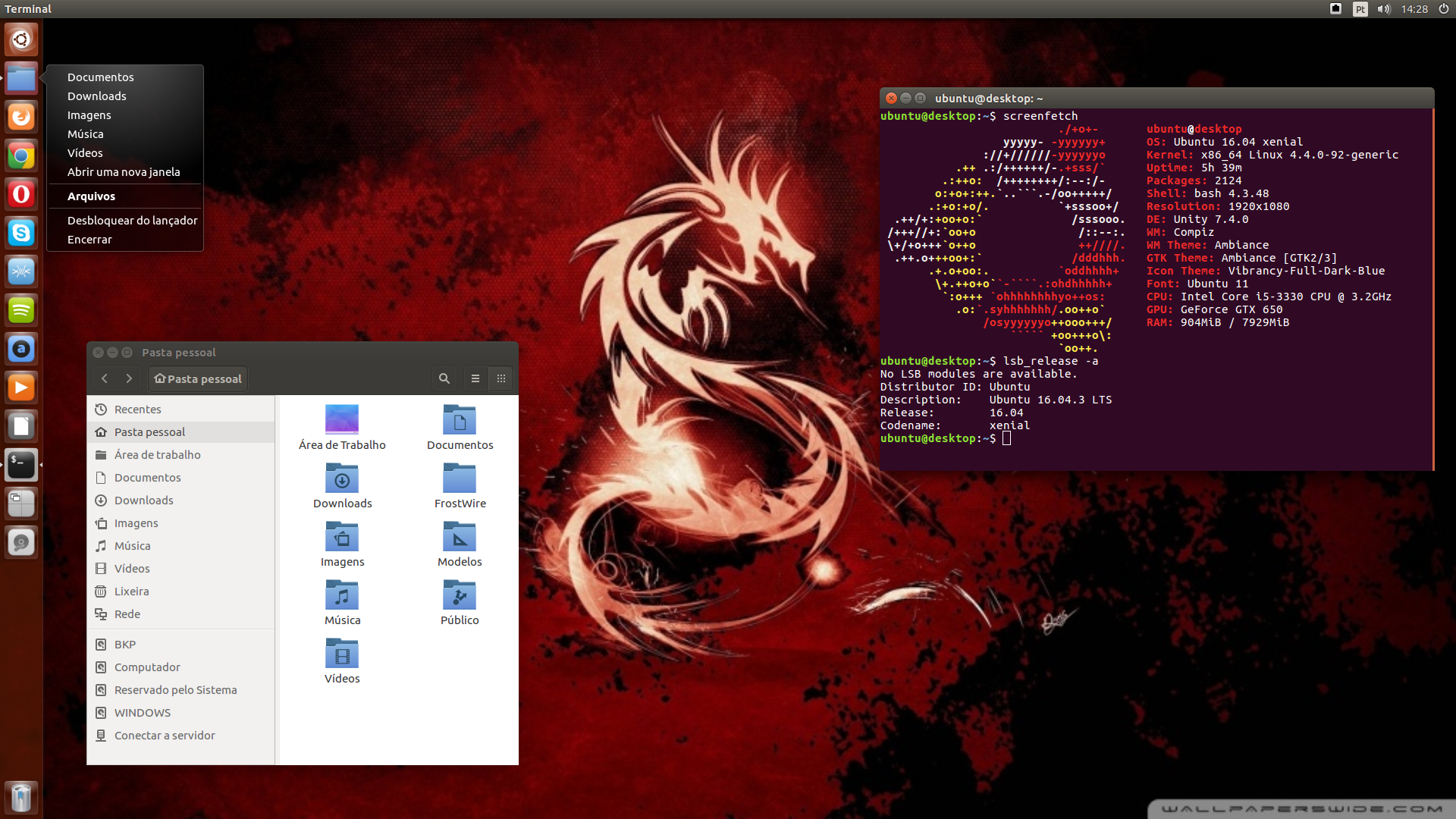The width and height of the screenshot is (1456, 819).
Task: Go back in file manager history
Action: 105,378
